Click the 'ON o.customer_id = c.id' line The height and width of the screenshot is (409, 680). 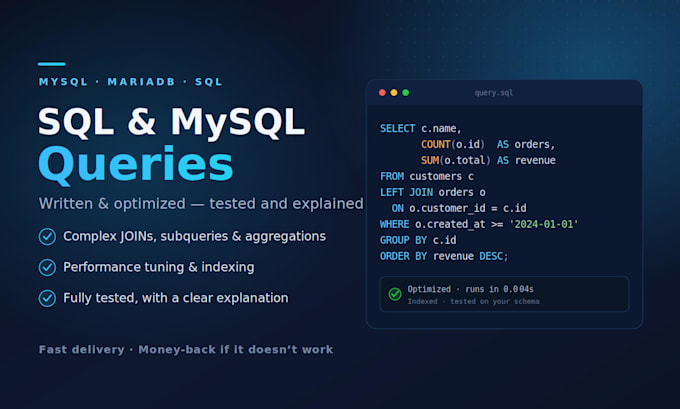[459, 208]
